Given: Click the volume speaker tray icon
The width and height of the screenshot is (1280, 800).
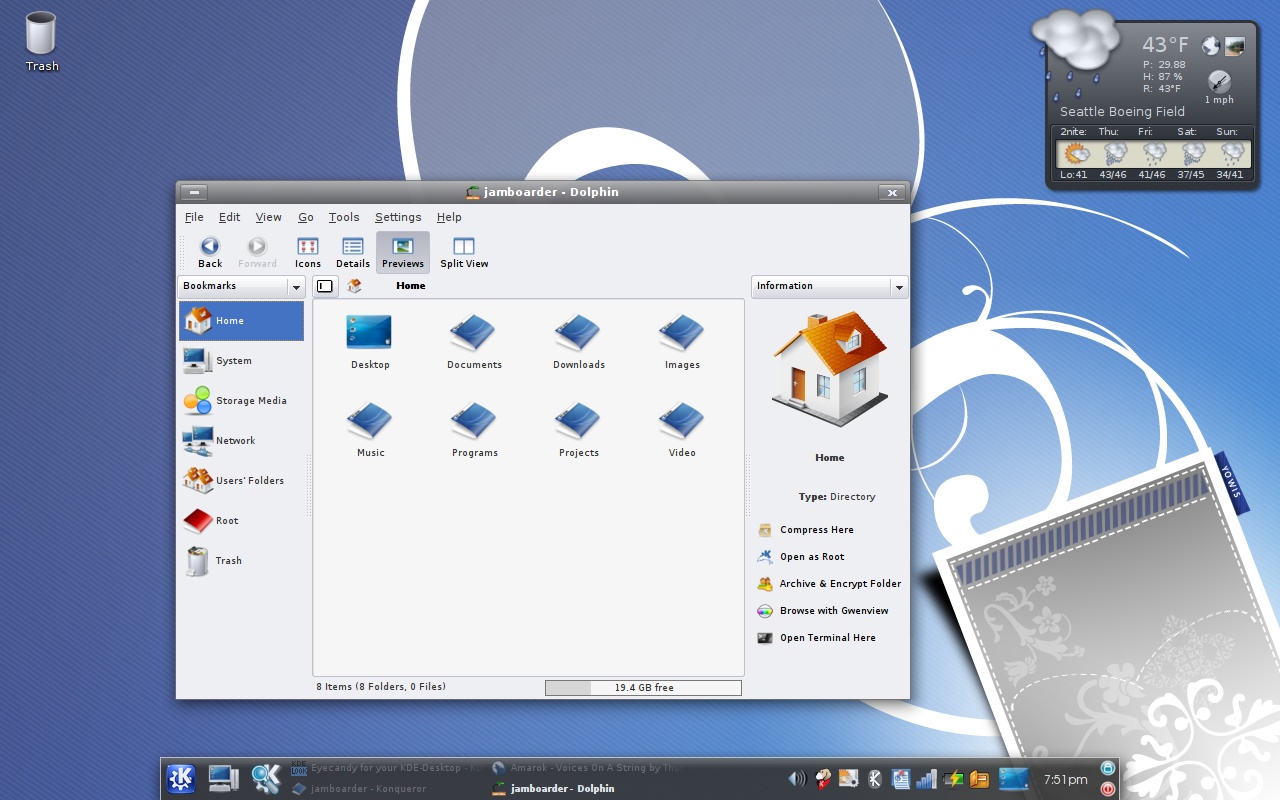Looking at the screenshot, I should point(797,779).
